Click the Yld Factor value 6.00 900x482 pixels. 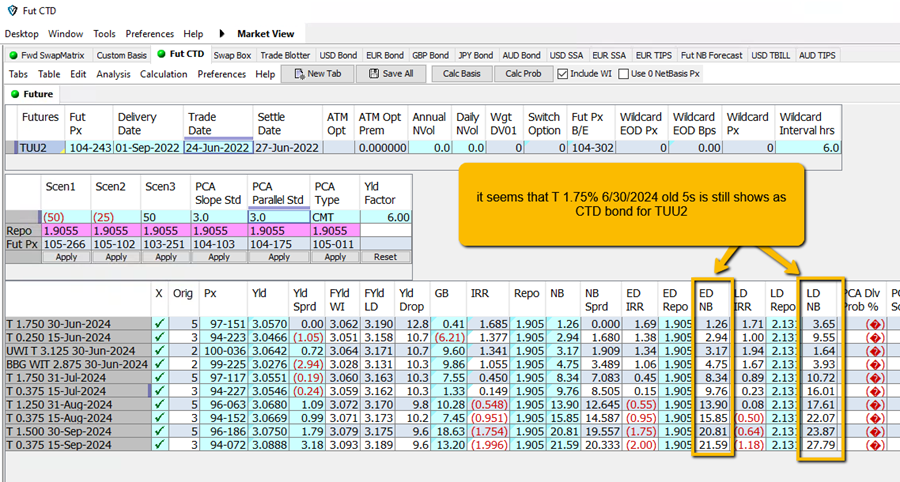tap(386, 217)
